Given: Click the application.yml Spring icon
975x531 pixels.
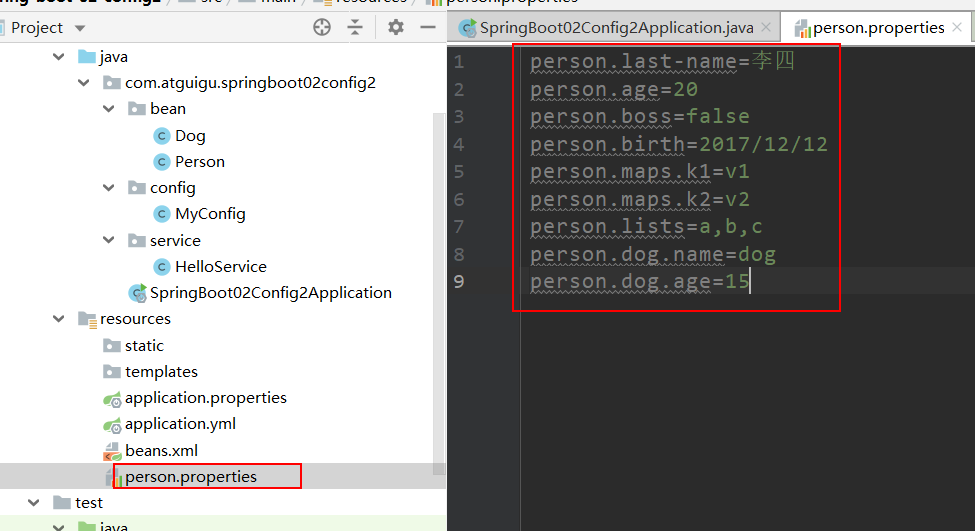Looking at the screenshot, I should tap(112, 425).
